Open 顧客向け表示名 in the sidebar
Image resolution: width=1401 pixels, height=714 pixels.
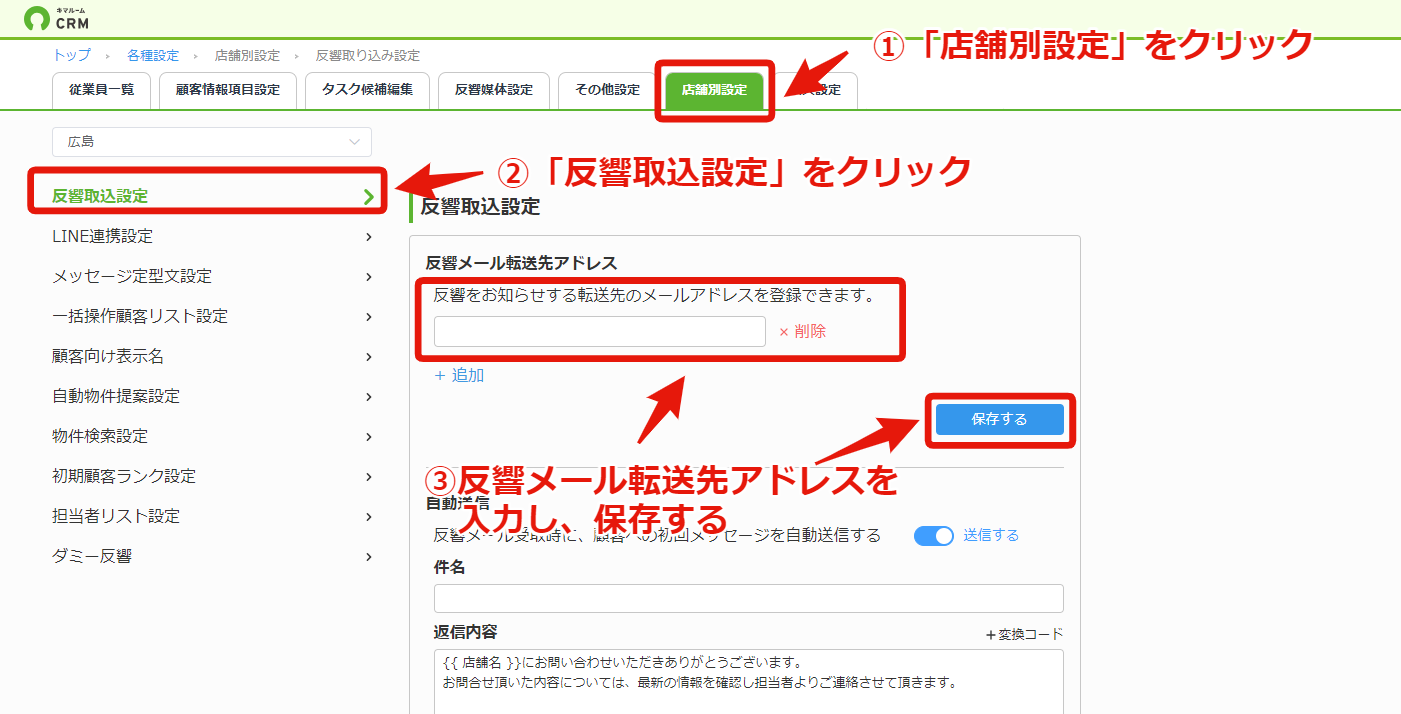tap(214, 357)
